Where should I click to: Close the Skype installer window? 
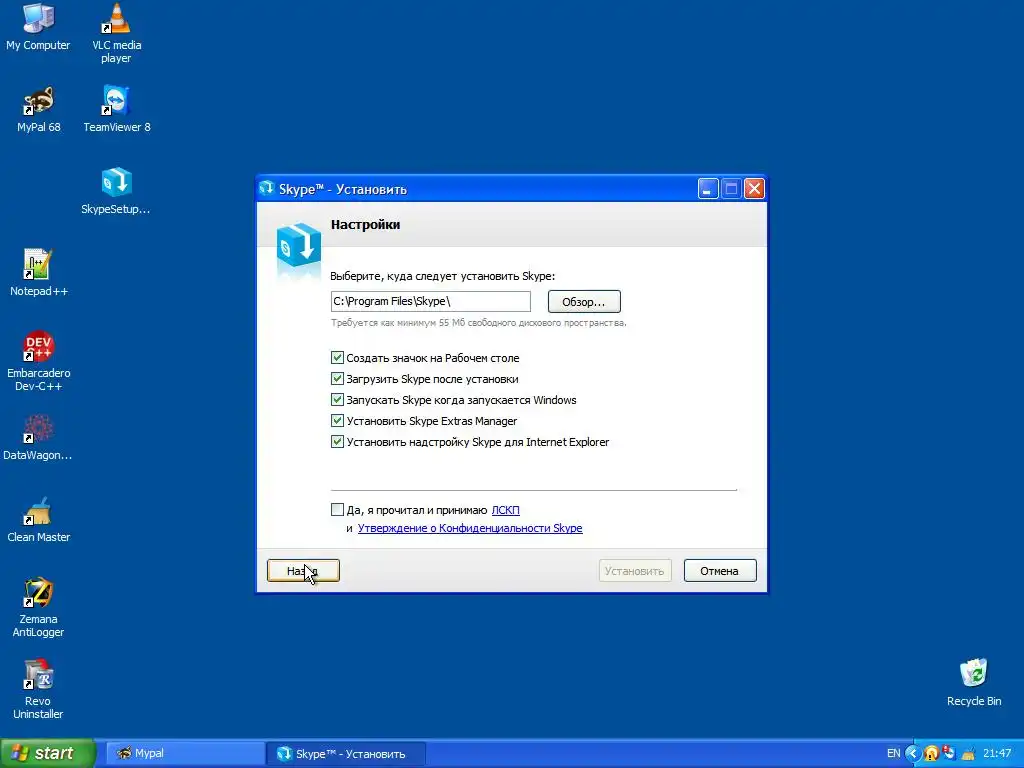pyautogui.click(x=754, y=189)
